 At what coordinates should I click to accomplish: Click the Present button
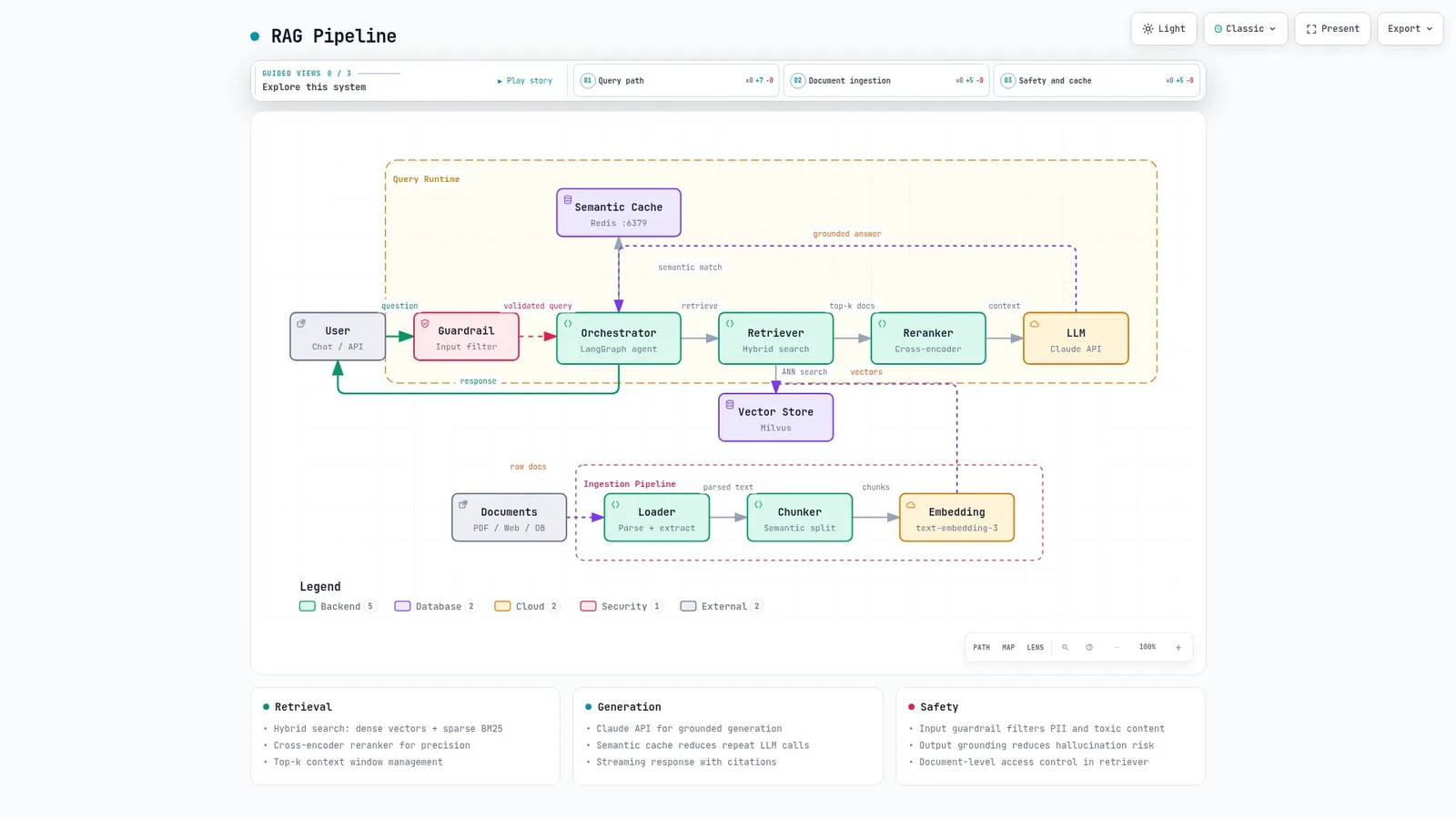(x=1332, y=29)
